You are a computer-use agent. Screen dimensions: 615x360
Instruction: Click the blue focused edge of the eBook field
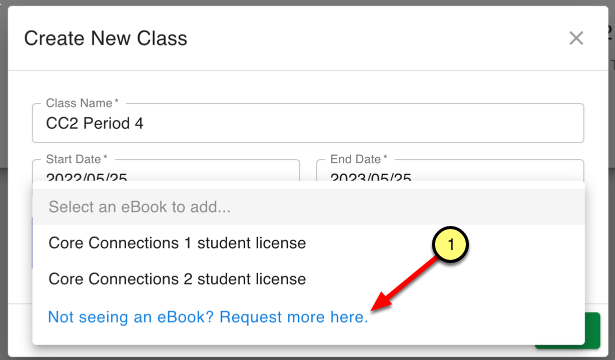[x=33, y=243]
